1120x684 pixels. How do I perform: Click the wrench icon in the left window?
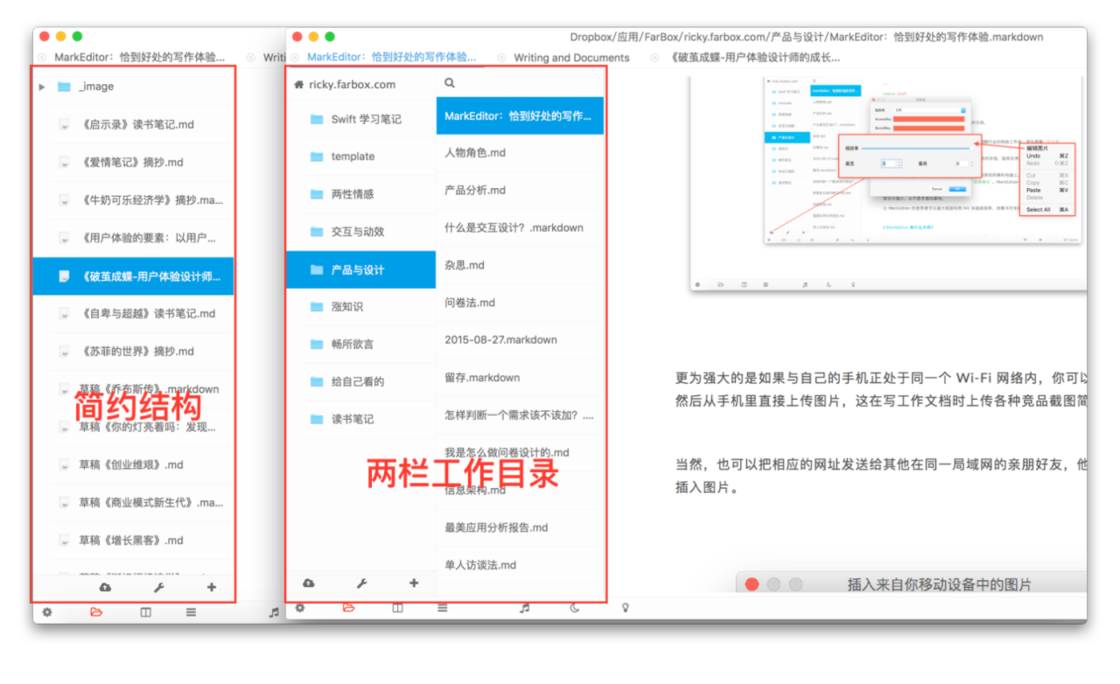point(159,587)
